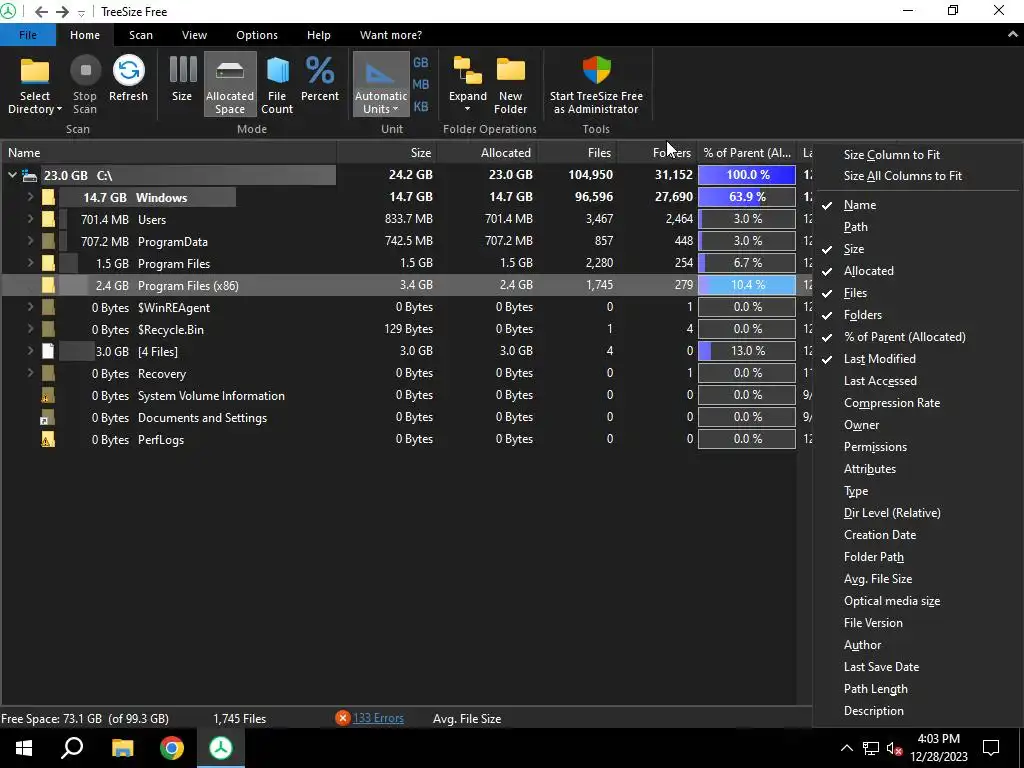The width and height of the screenshot is (1024, 768).
Task: Click the muted volume tray icon
Action: tap(894, 748)
